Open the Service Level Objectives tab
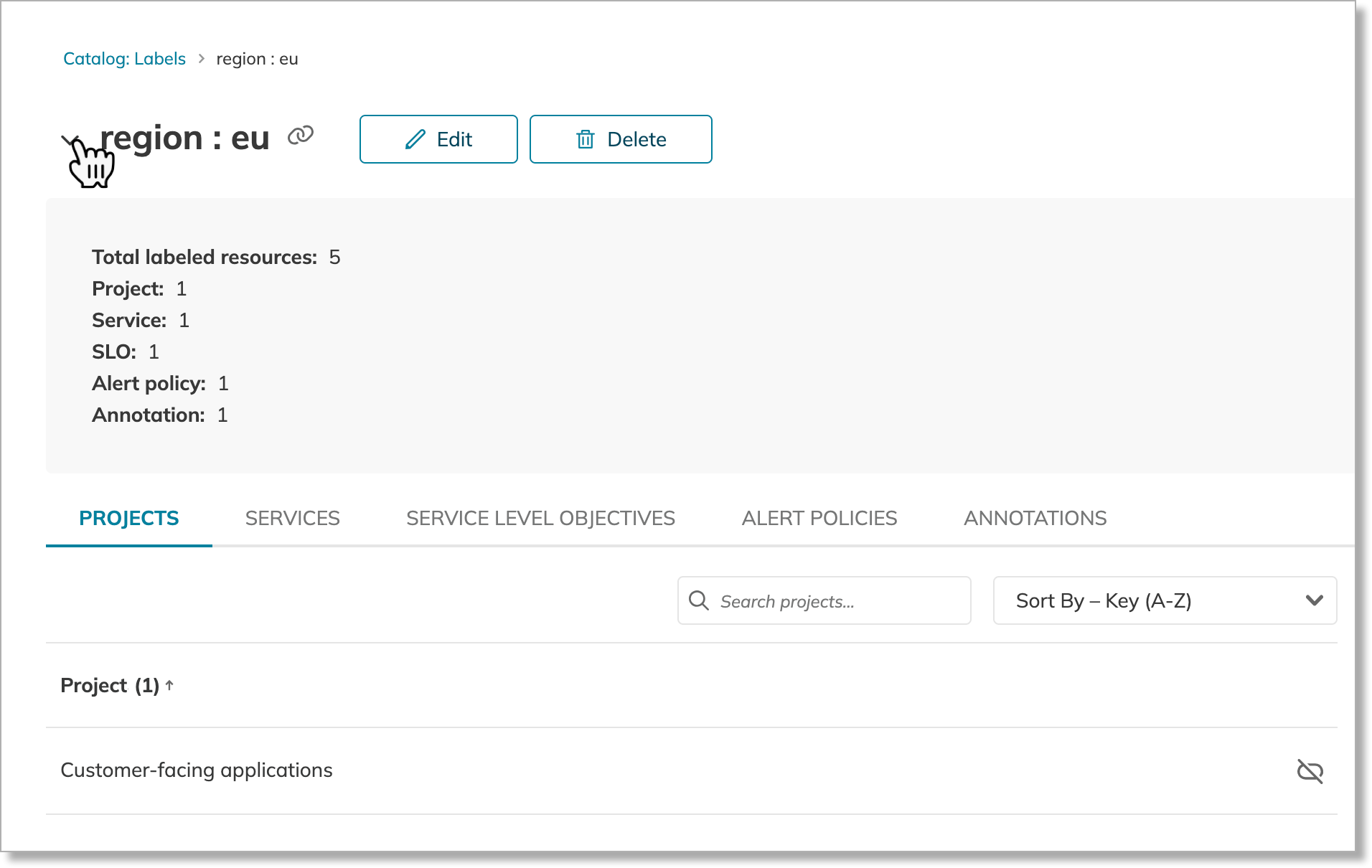 [x=540, y=518]
